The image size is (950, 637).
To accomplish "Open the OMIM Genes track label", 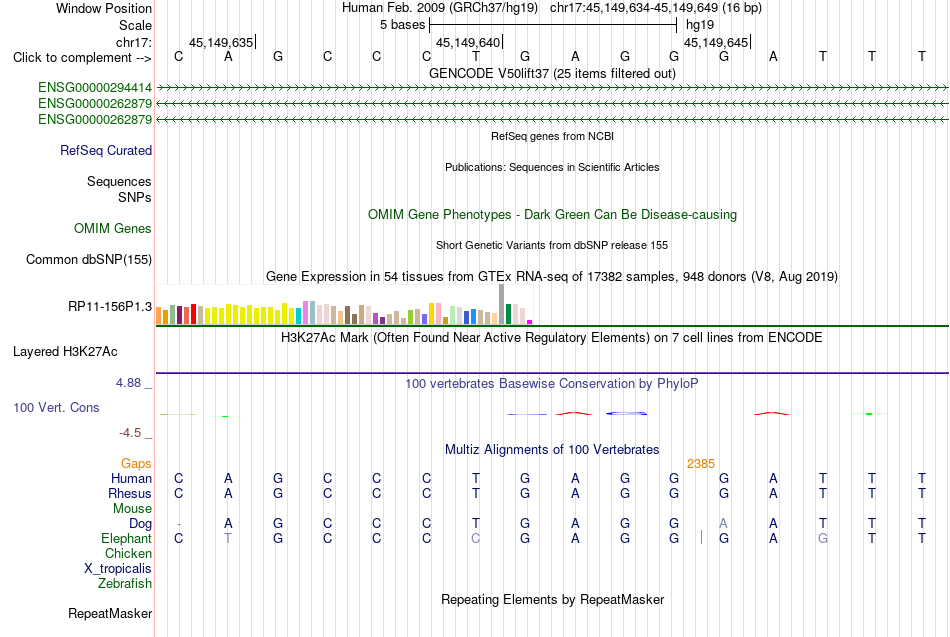I will click(x=113, y=228).
